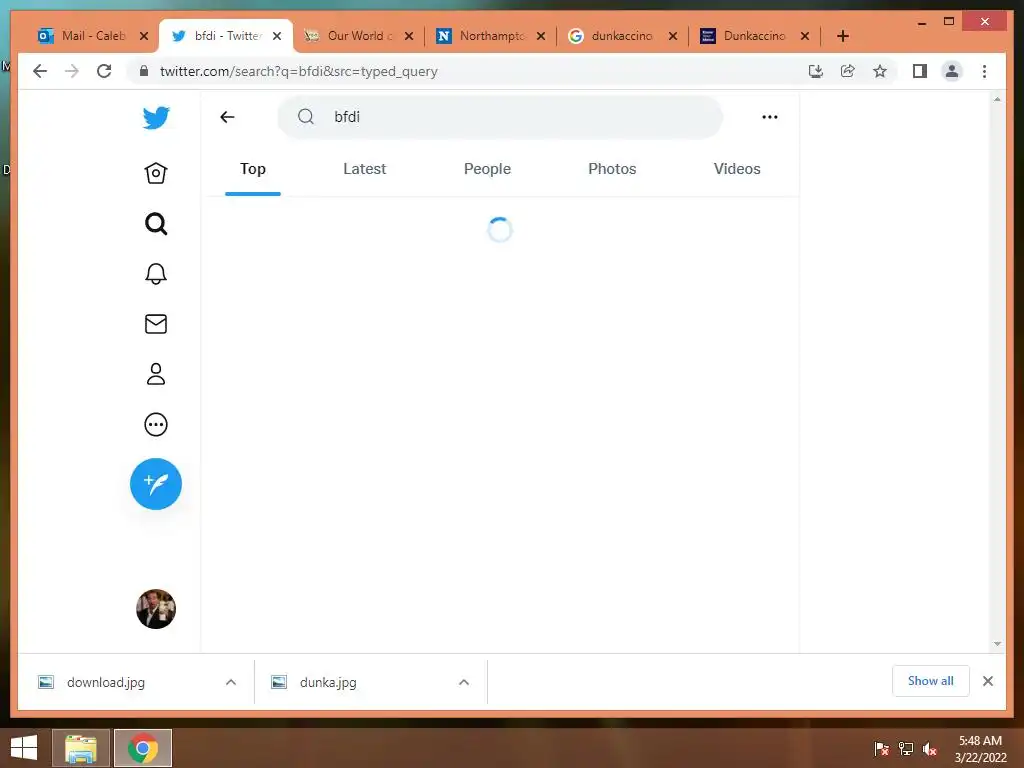This screenshot has width=1024, height=768.
Task: Switch to dunkaccino Google tab
Action: point(622,36)
